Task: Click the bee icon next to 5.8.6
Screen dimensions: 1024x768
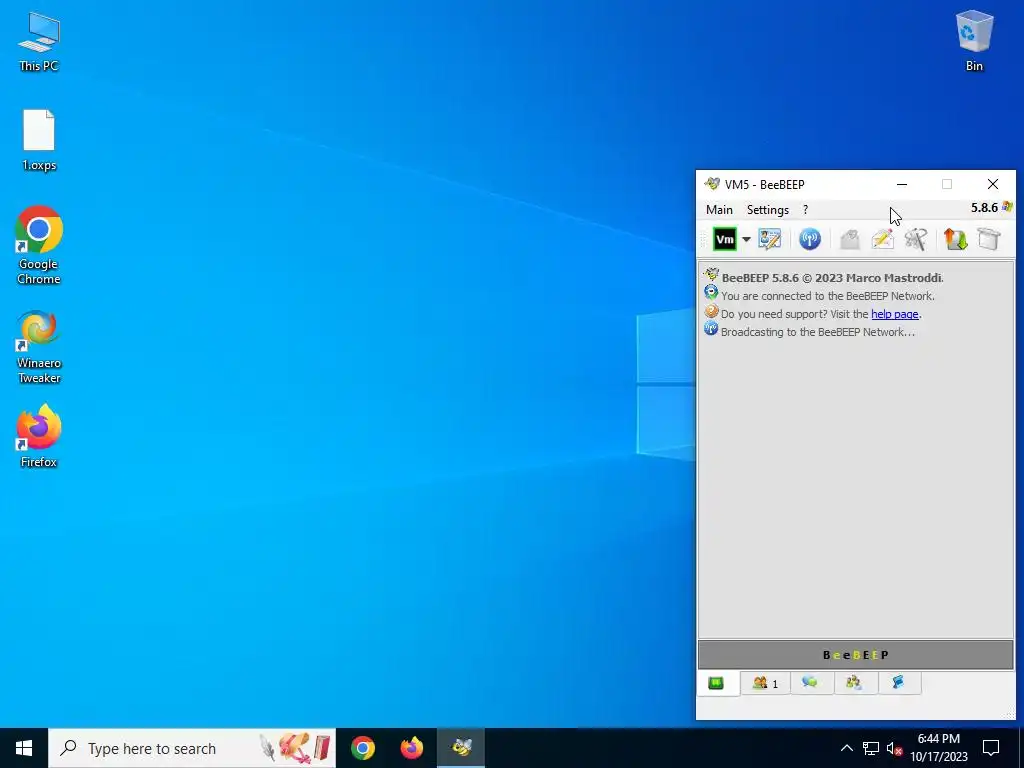Action: pyautogui.click(x=1007, y=207)
